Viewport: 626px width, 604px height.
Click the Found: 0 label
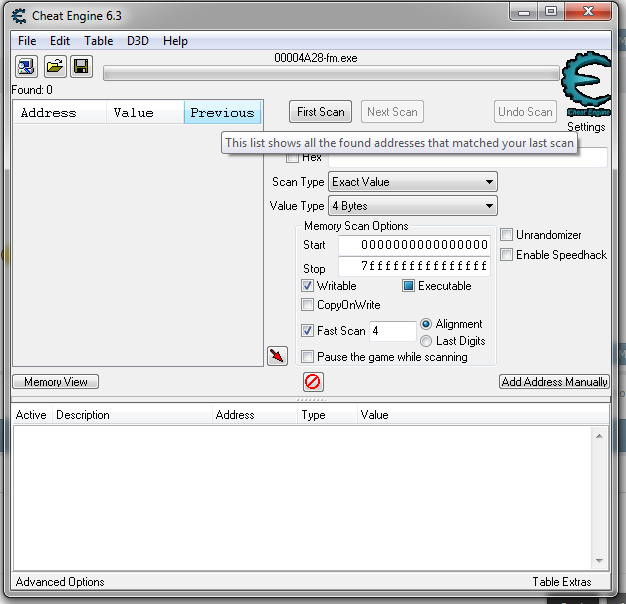[x=32, y=90]
